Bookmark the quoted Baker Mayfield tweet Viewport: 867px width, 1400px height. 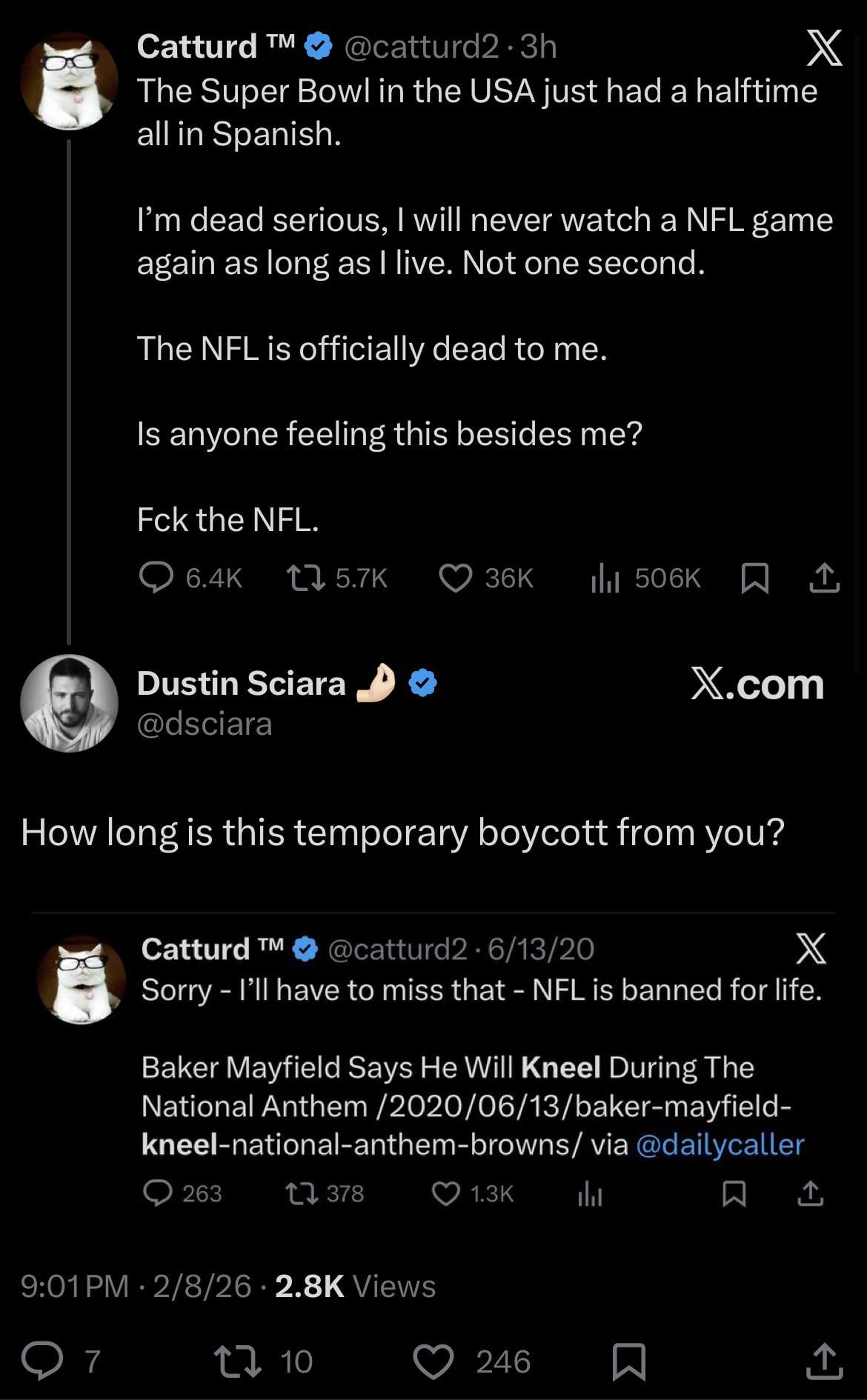[x=734, y=1193]
